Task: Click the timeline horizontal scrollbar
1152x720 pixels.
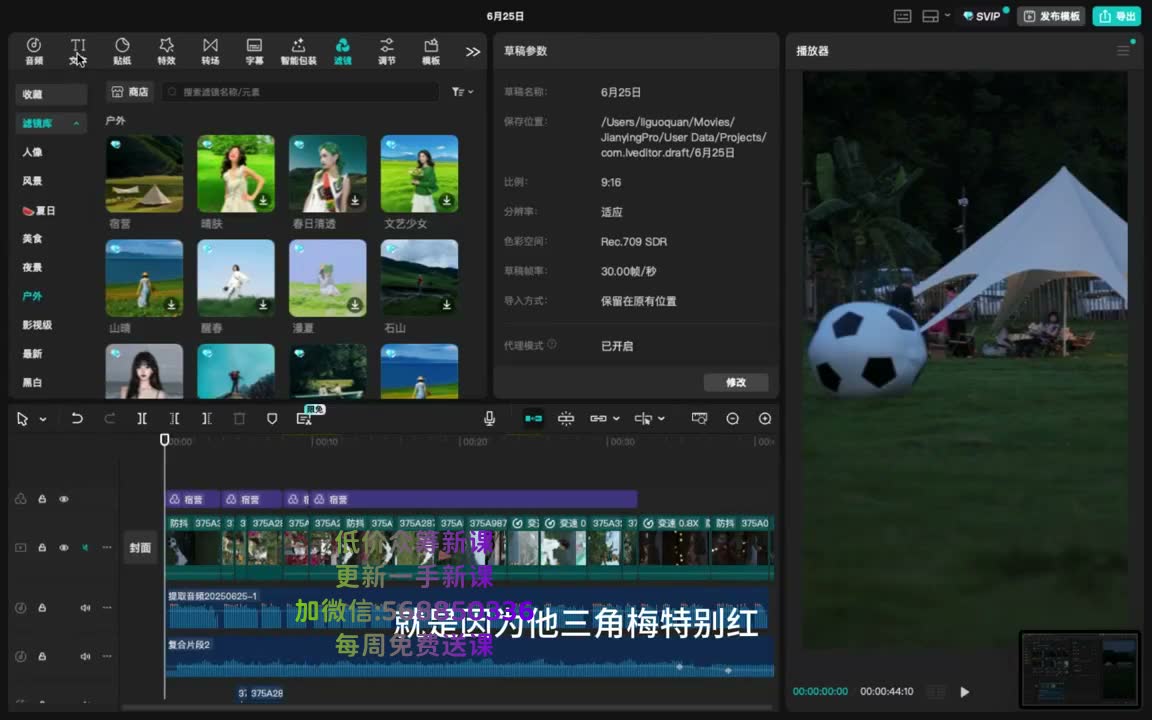Action: tap(448, 708)
